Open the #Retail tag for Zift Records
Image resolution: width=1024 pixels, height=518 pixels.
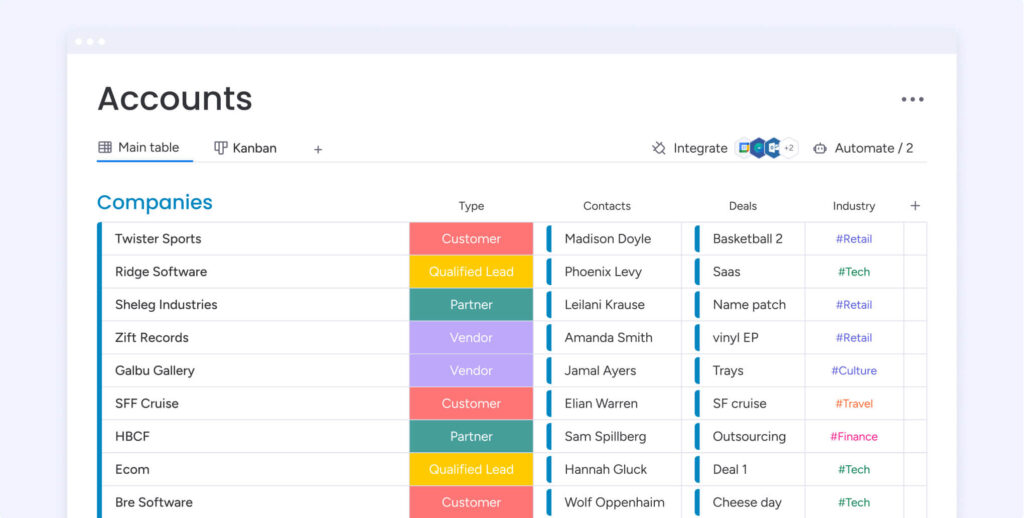pyautogui.click(x=854, y=338)
